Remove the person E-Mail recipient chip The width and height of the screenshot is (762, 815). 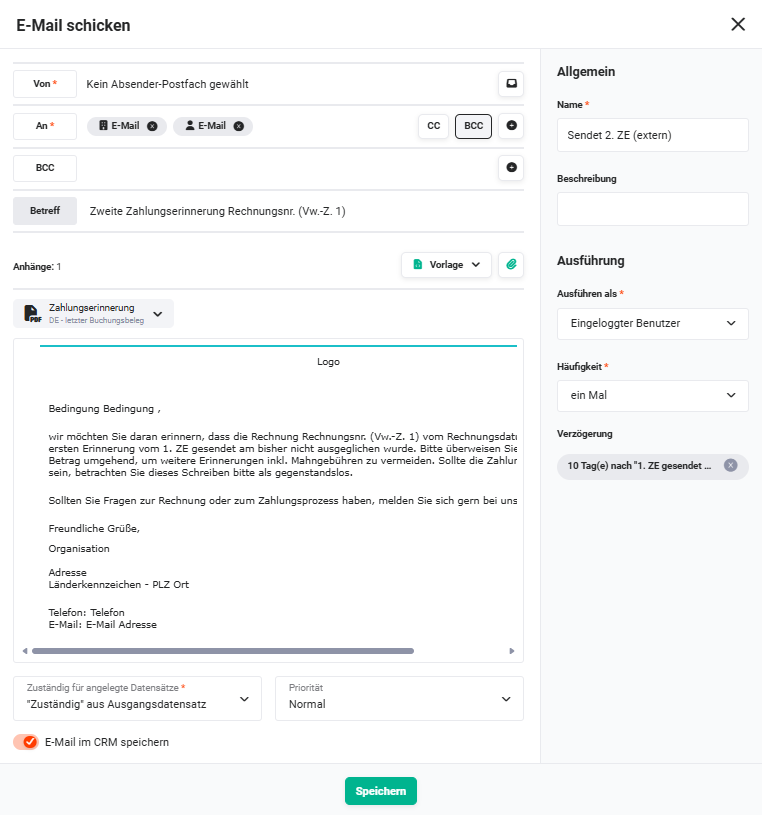tap(239, 126)
